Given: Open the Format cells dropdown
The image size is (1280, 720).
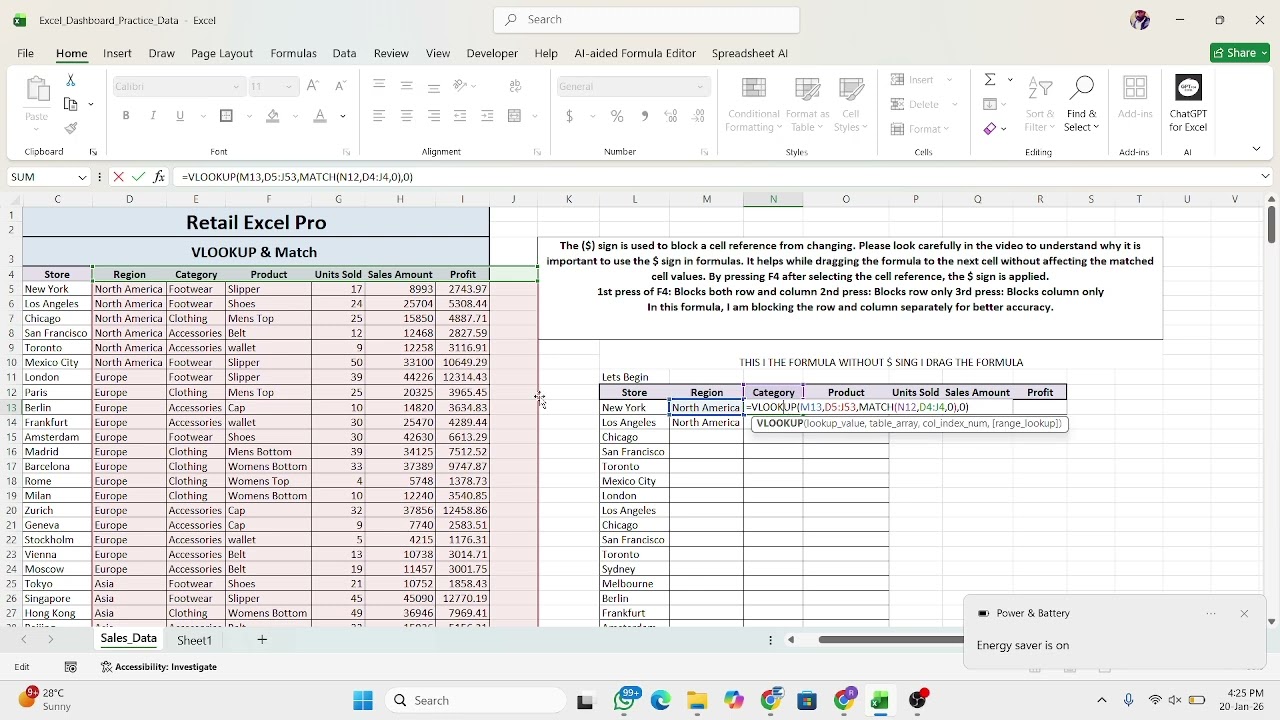Looking at the screenshot, I should click(x=920, y=128).
